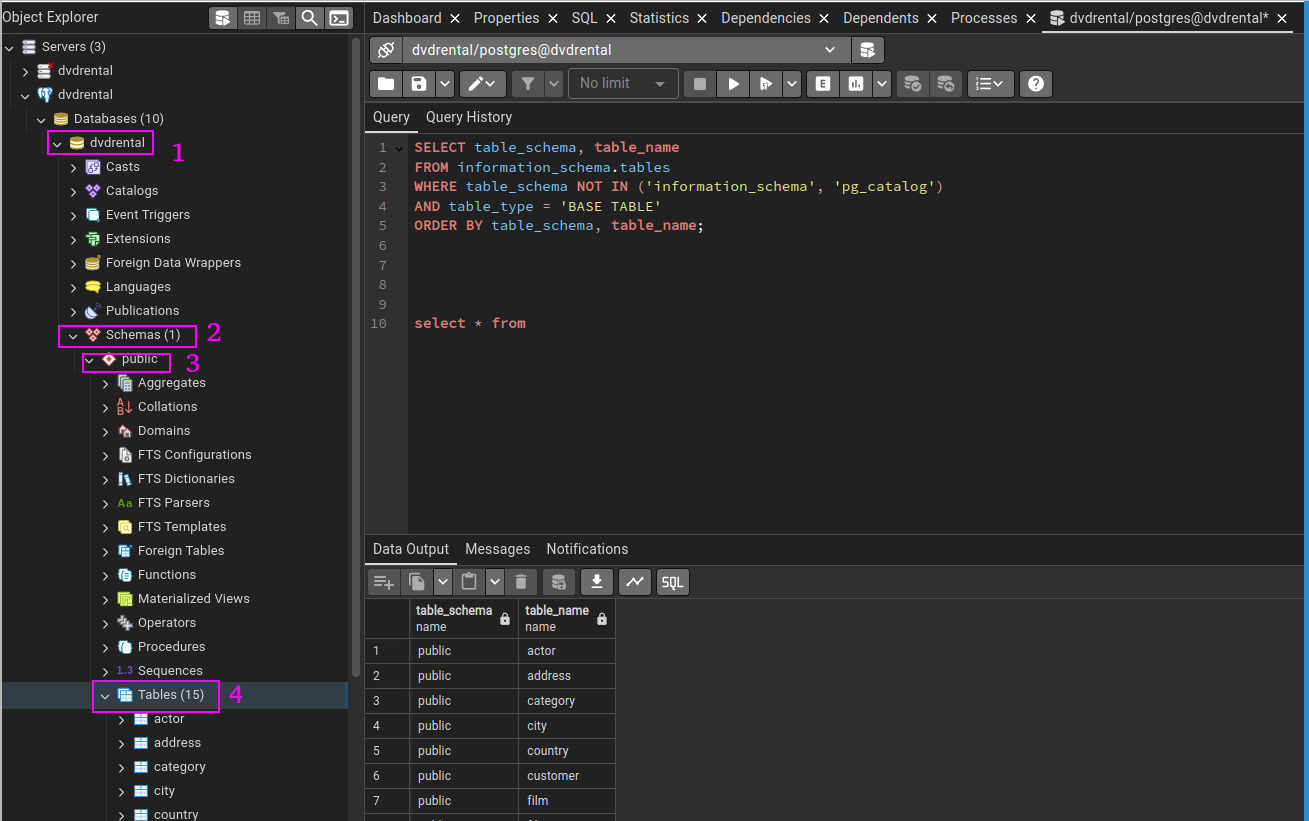Image resolution: width=1309 pixels, height=821 pixels.
Task: Click the Cancel query stop button
Action: 700,84
